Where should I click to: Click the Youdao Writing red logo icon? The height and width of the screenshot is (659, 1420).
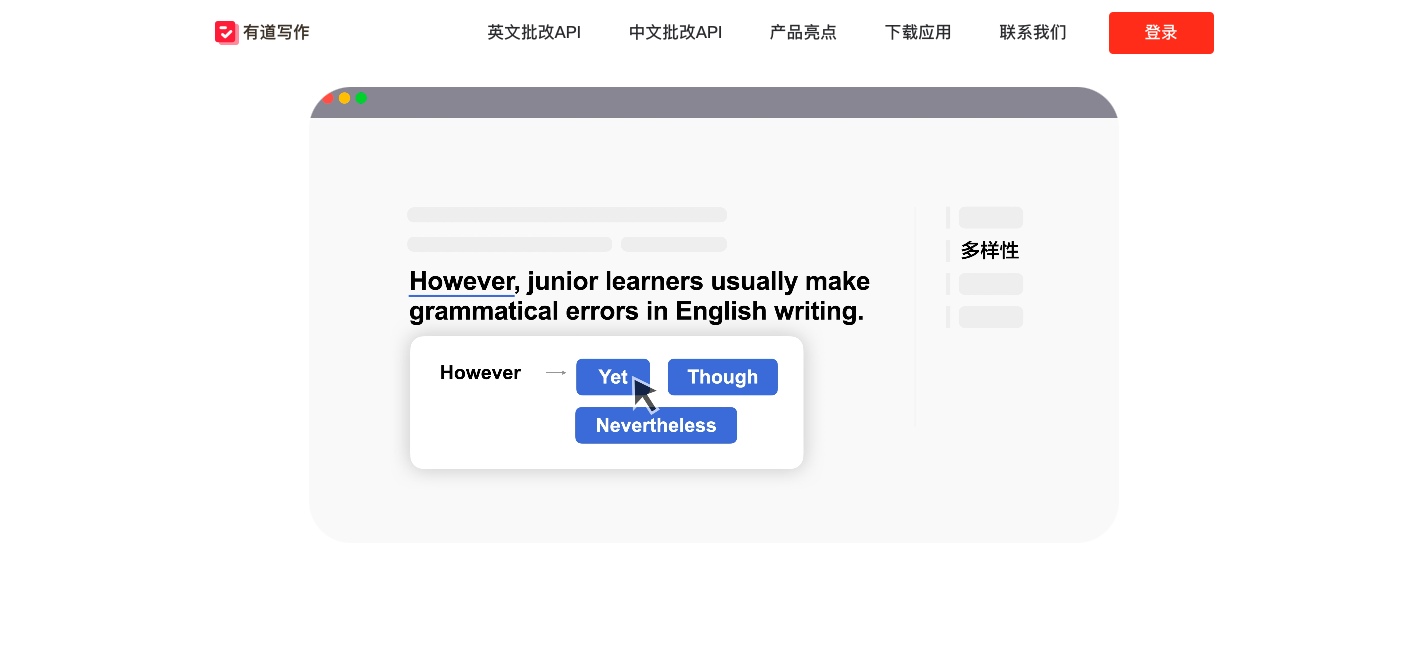(226, 33)
